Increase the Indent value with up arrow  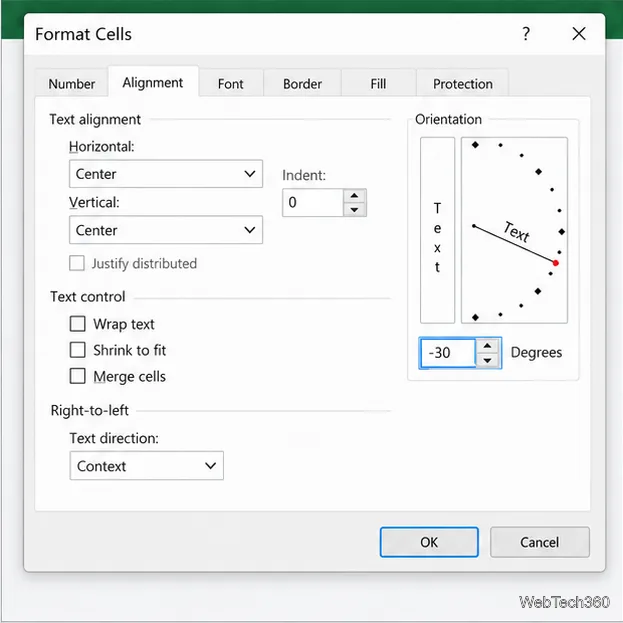[x=354, y=196]
